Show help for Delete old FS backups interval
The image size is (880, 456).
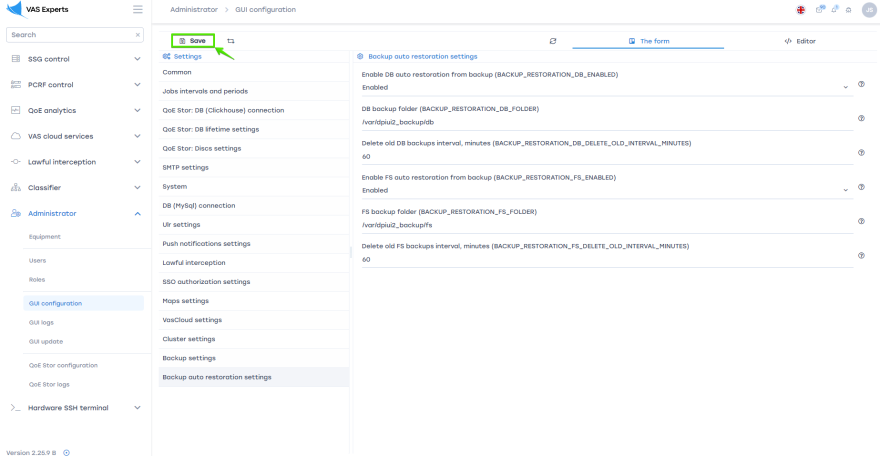861,255
